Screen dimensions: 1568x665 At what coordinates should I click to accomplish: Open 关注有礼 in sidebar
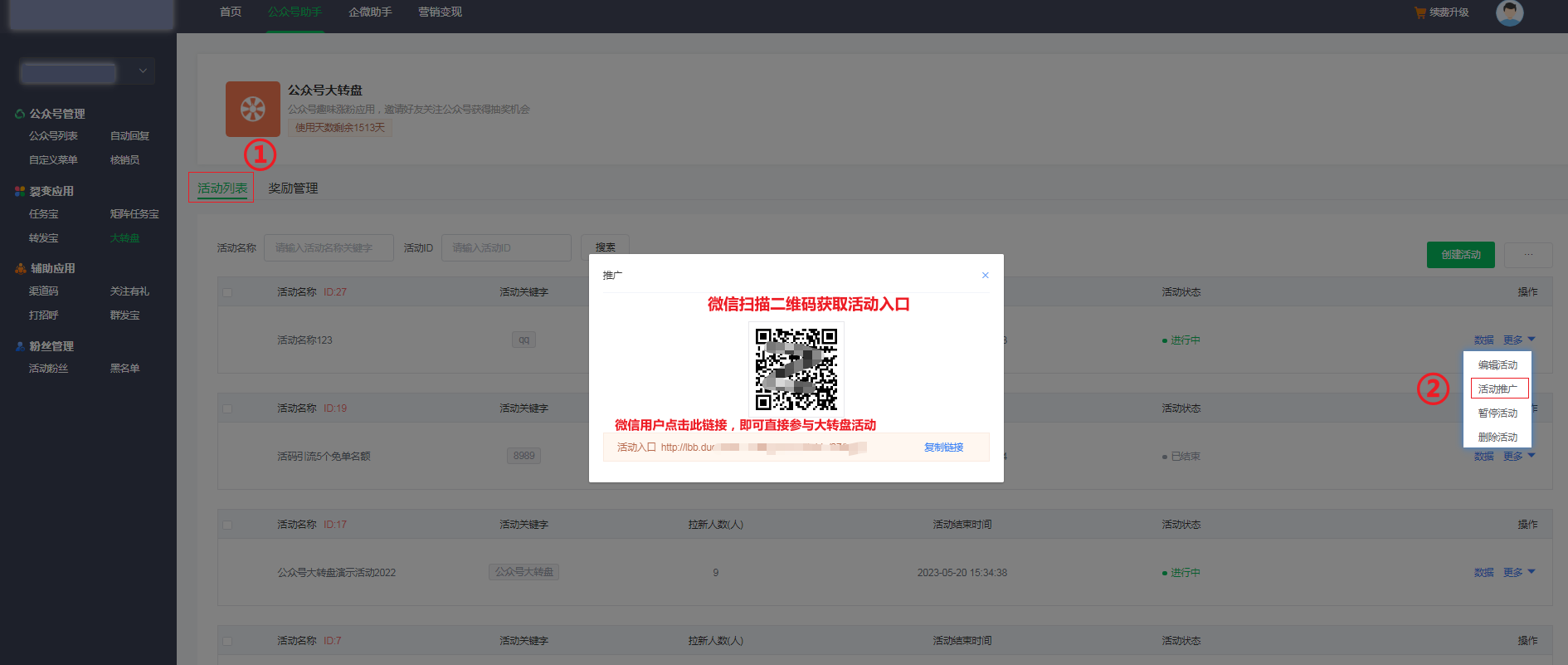129,291
